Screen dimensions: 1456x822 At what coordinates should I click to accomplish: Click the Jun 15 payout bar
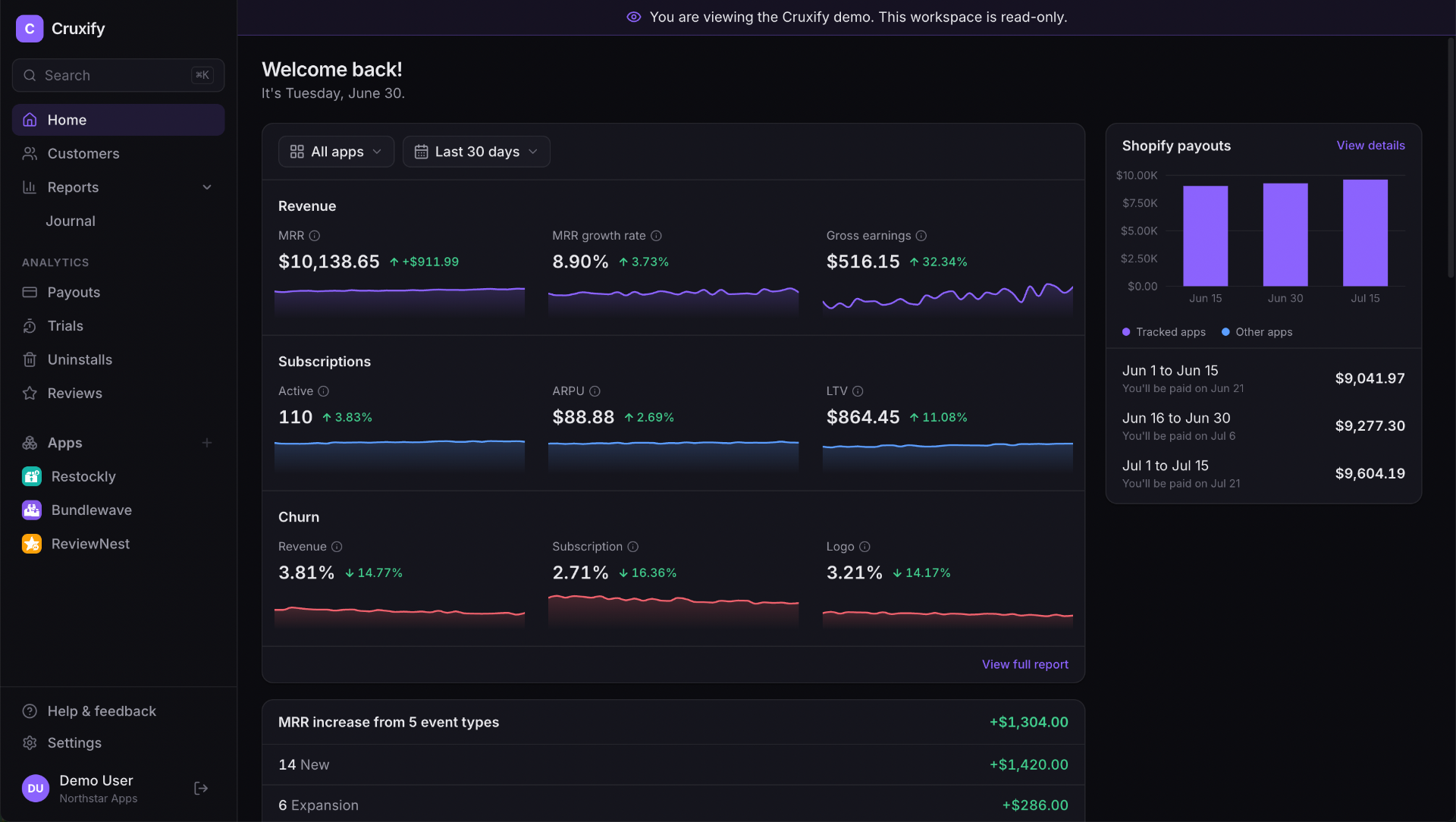click(x=1206, y=236)
